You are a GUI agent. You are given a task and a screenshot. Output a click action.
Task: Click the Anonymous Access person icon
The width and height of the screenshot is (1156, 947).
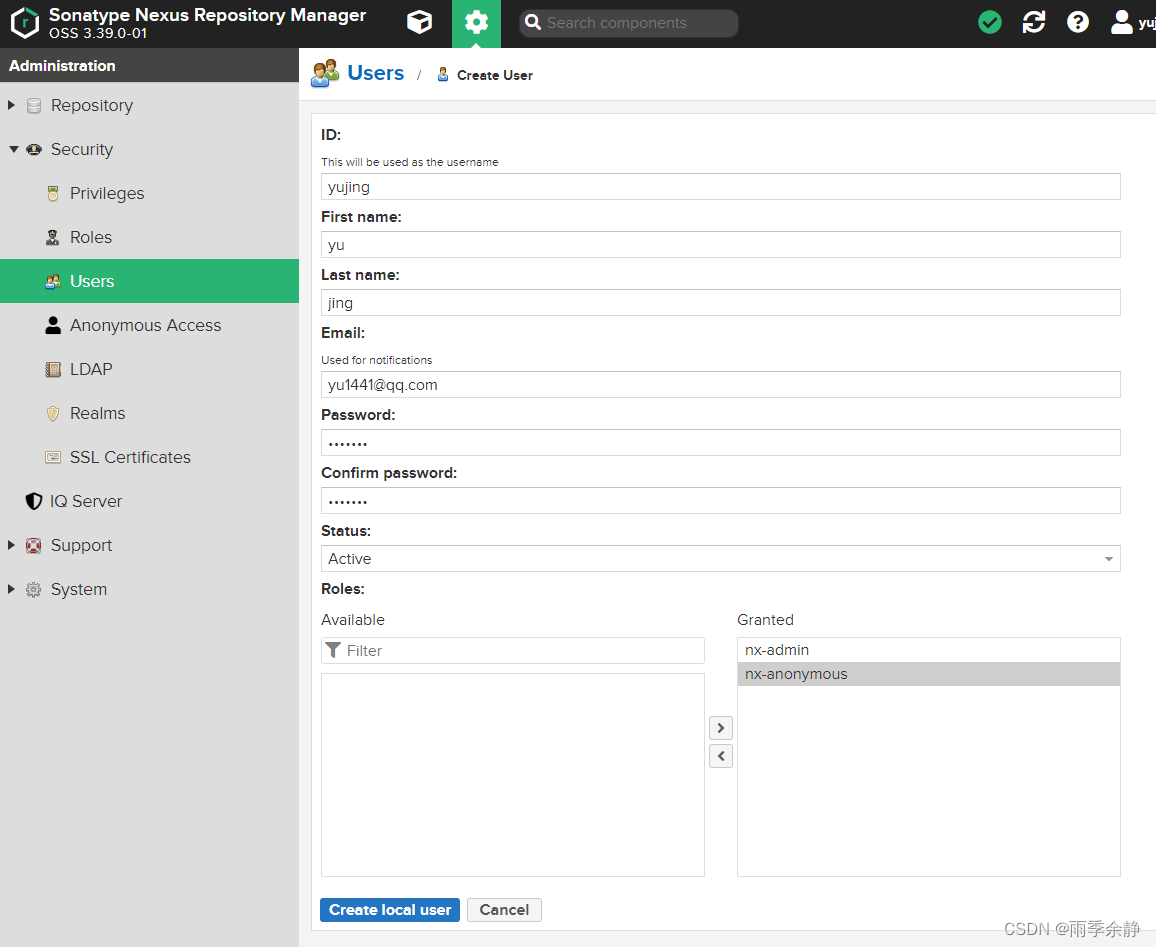pos(53,326)
